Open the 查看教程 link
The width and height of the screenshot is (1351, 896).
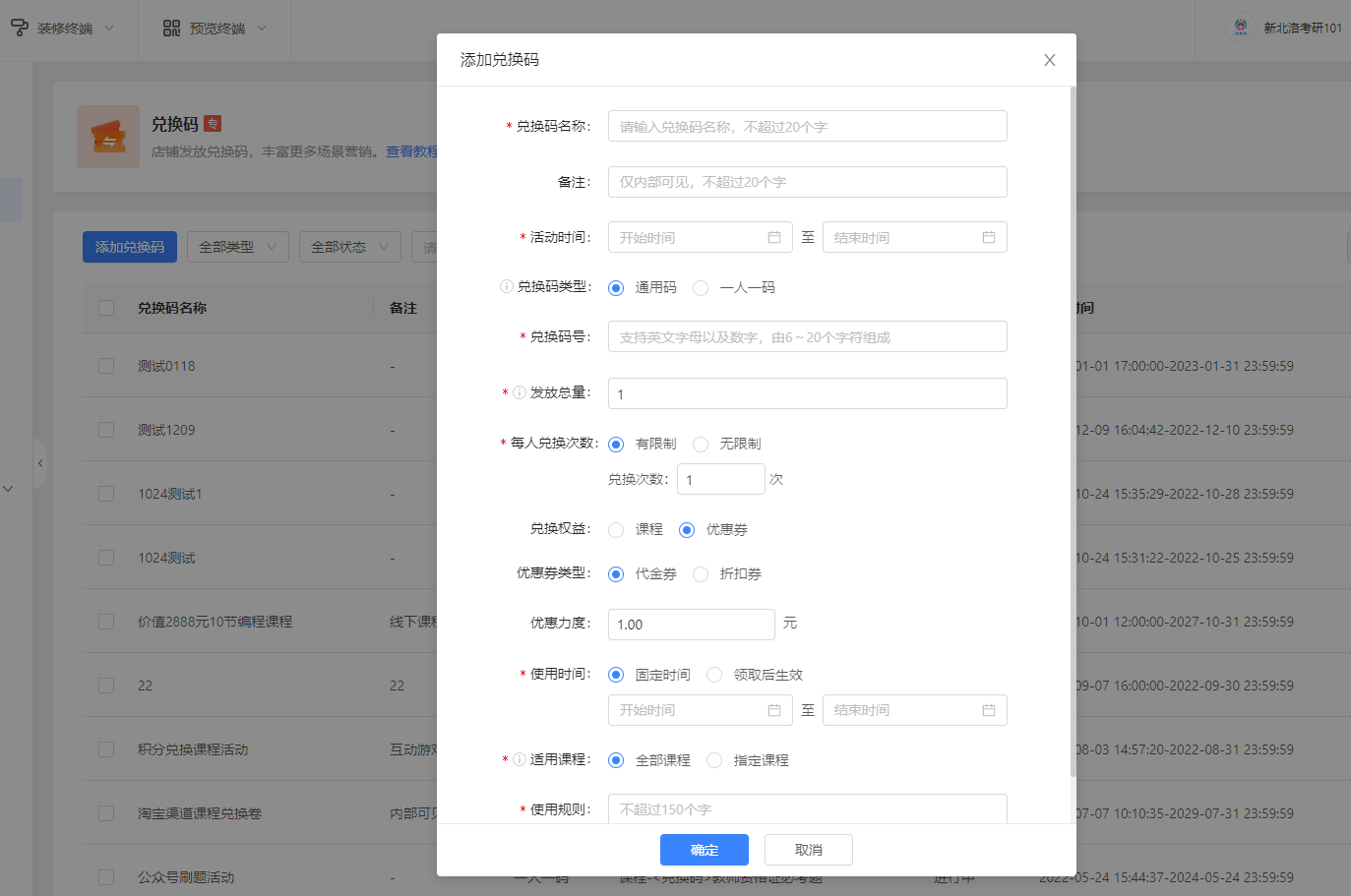point(411,151)
